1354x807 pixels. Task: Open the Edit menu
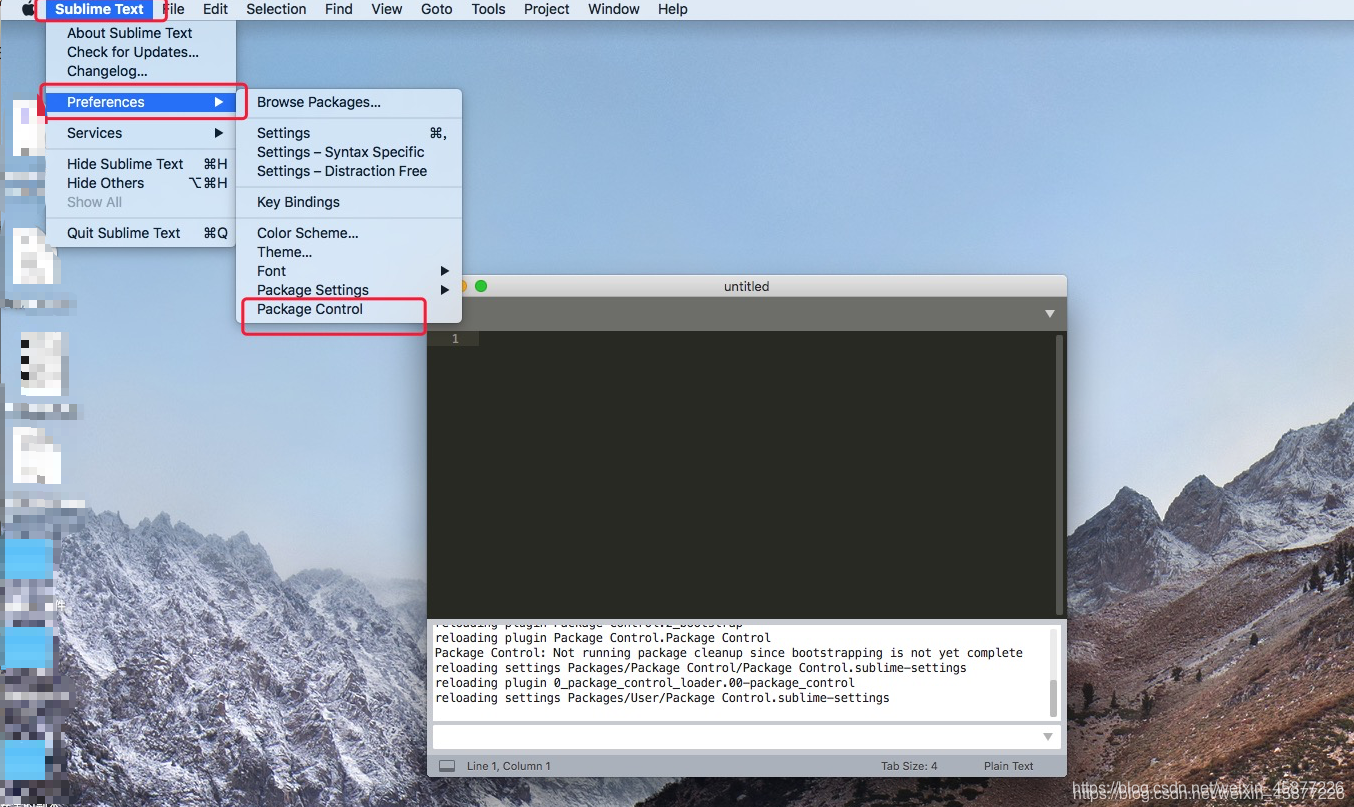click(x=215, y=9)
